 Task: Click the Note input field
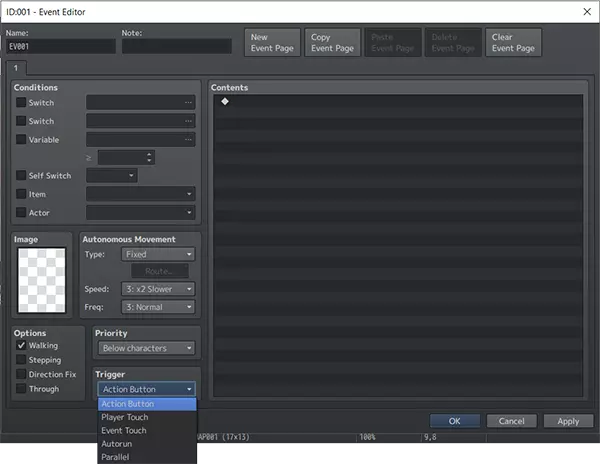[x=177, y=46]
